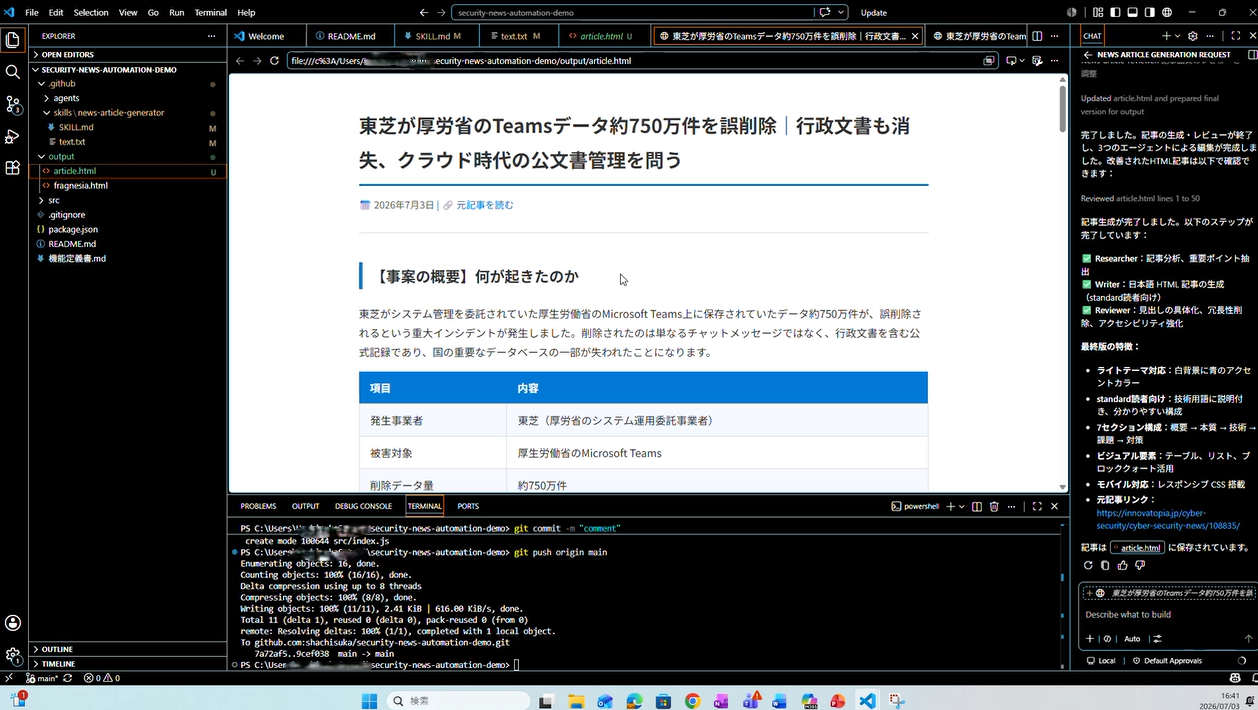
Task: Copy the chat response icon
Action: pos(1105,565)
